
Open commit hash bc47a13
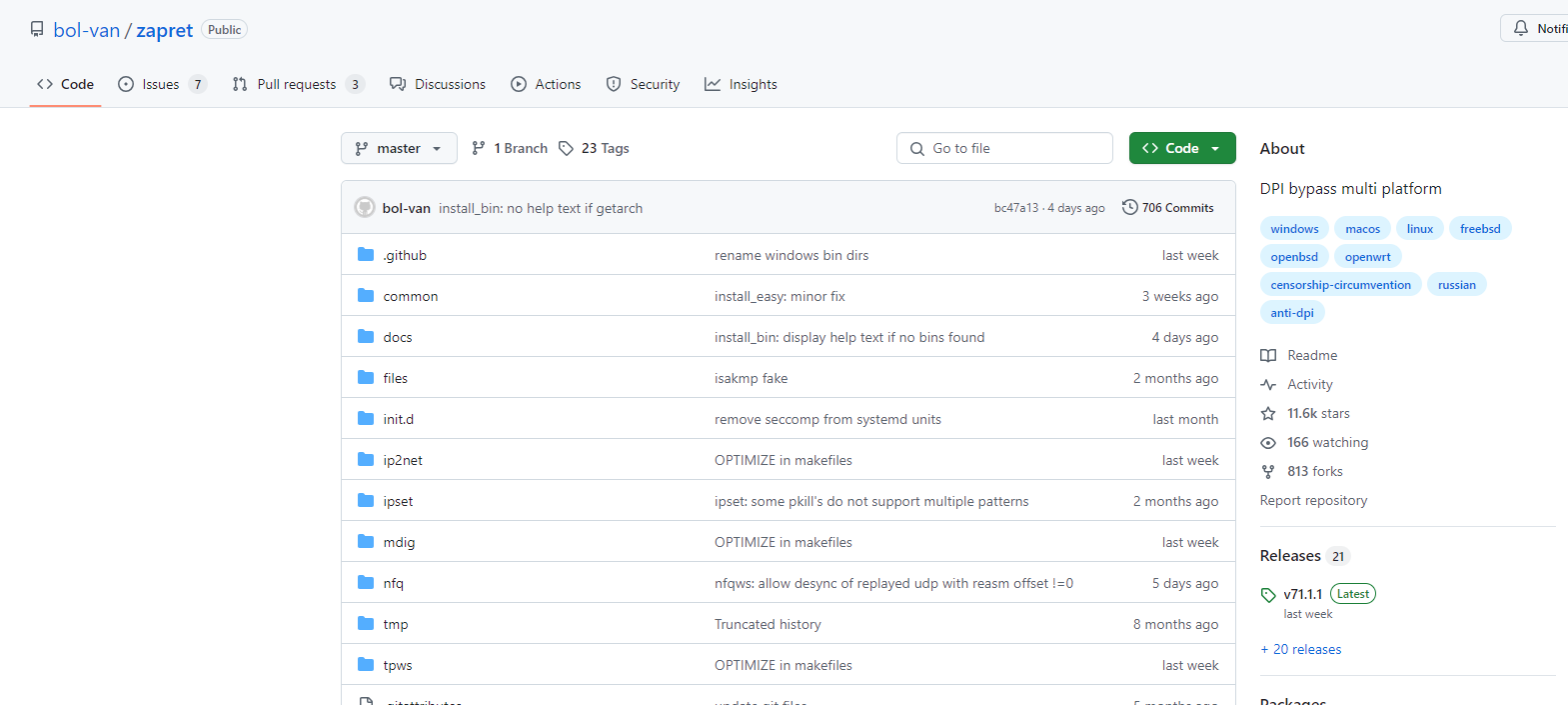coord(1016,208)
